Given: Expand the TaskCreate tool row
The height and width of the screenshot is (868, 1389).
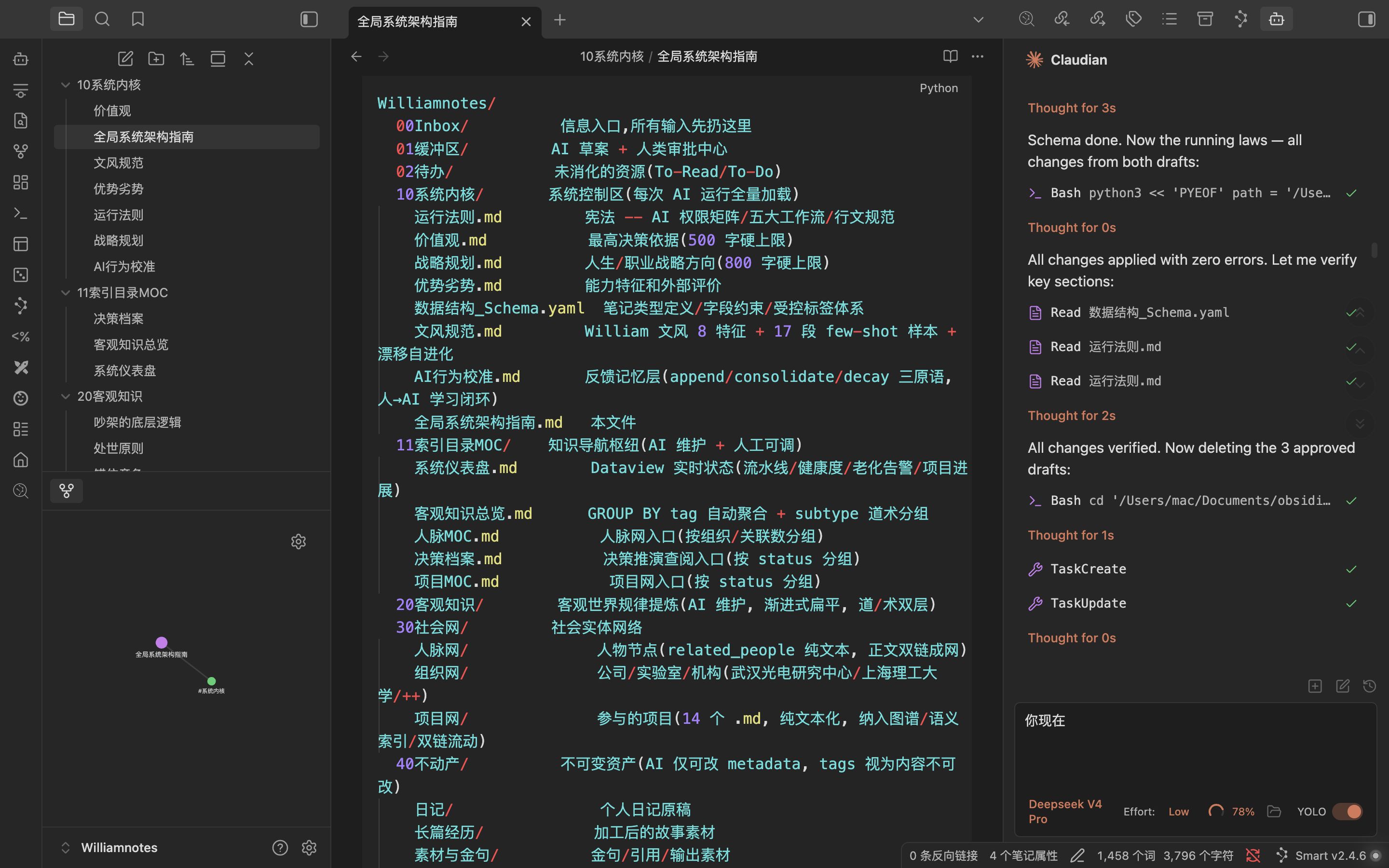Looking at the screenshot, I should click(x=1193, y=569).
